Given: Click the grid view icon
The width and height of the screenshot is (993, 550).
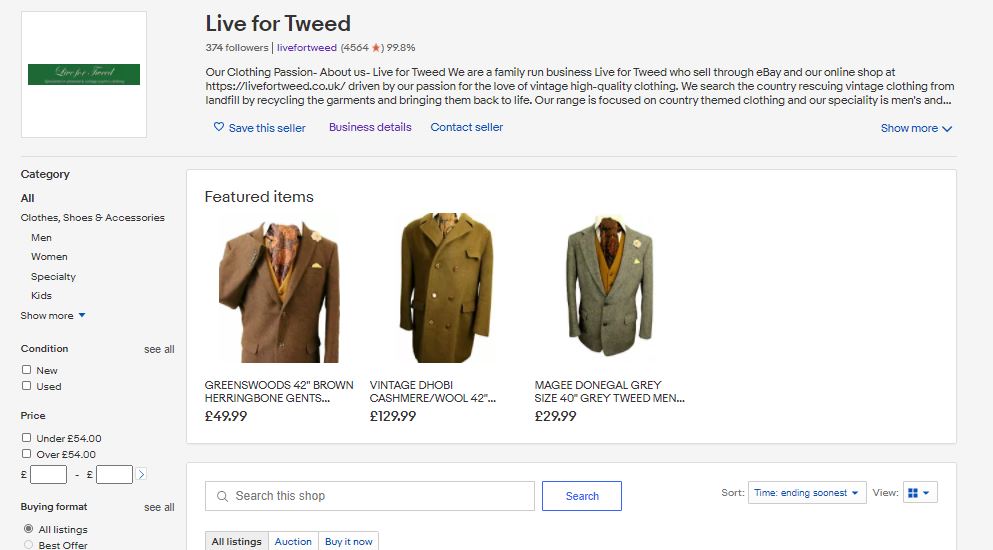Looking at the screenshot, I should tap(913, 493).
